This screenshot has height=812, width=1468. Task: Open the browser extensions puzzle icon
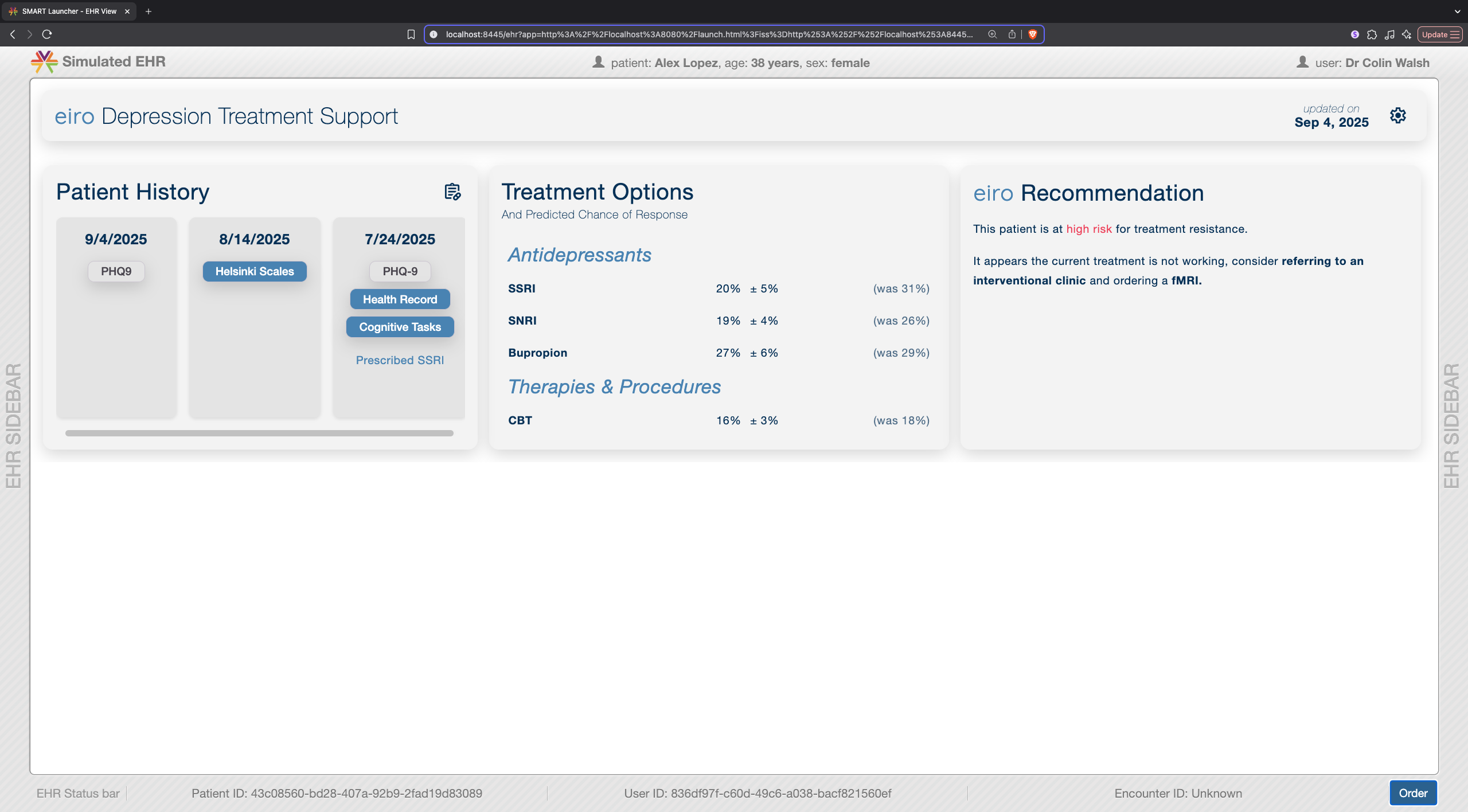[1372, 34]
